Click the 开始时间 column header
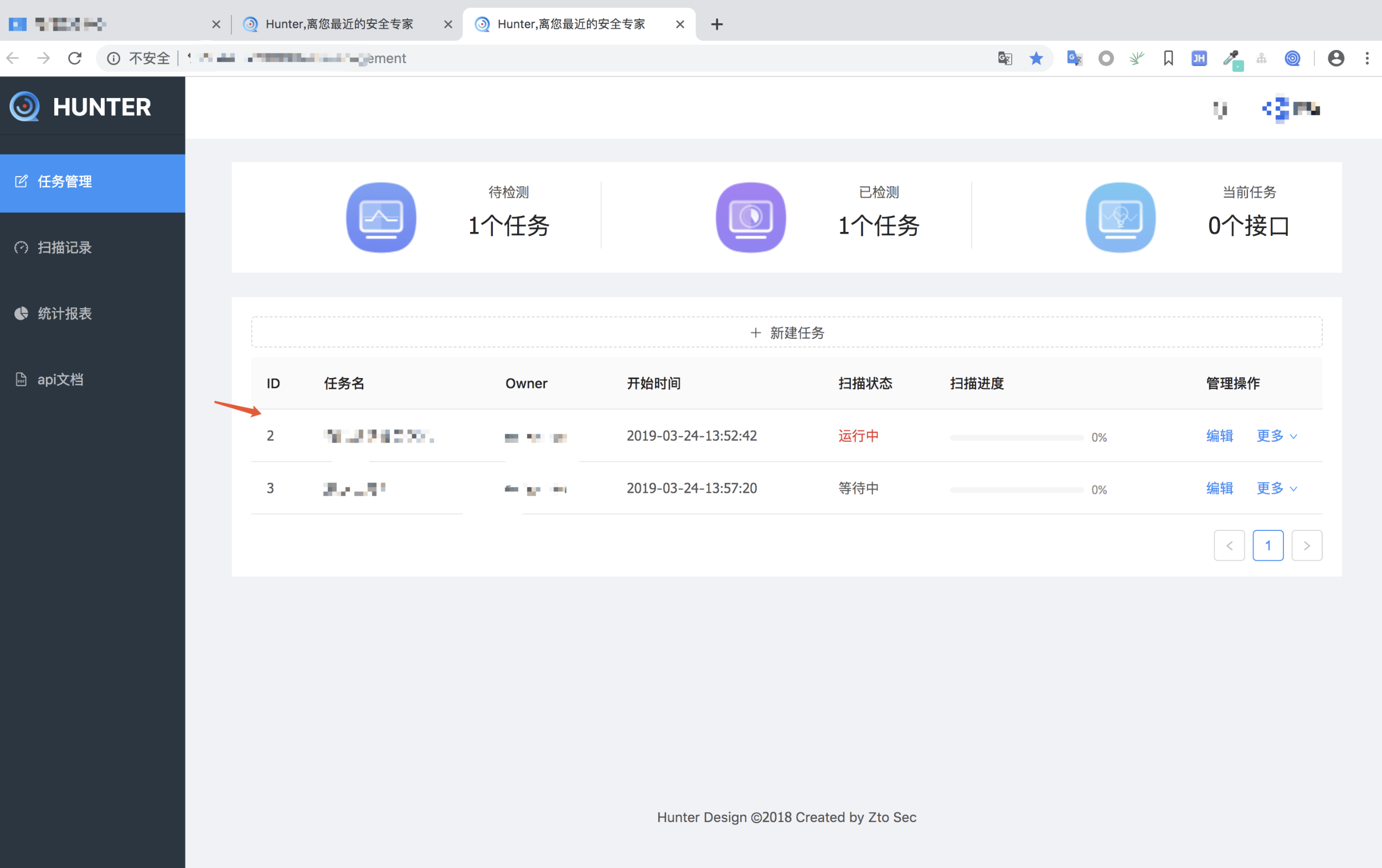 653,383
